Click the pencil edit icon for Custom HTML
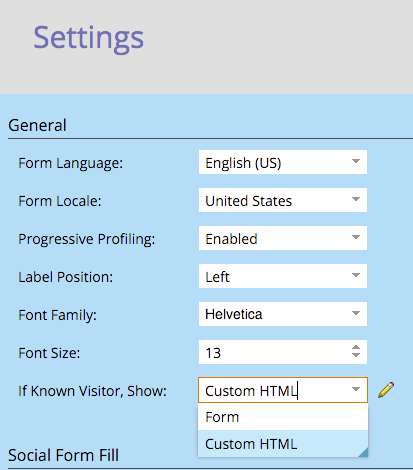Viewport: 413px width, 470px height. tap(386, 390)
